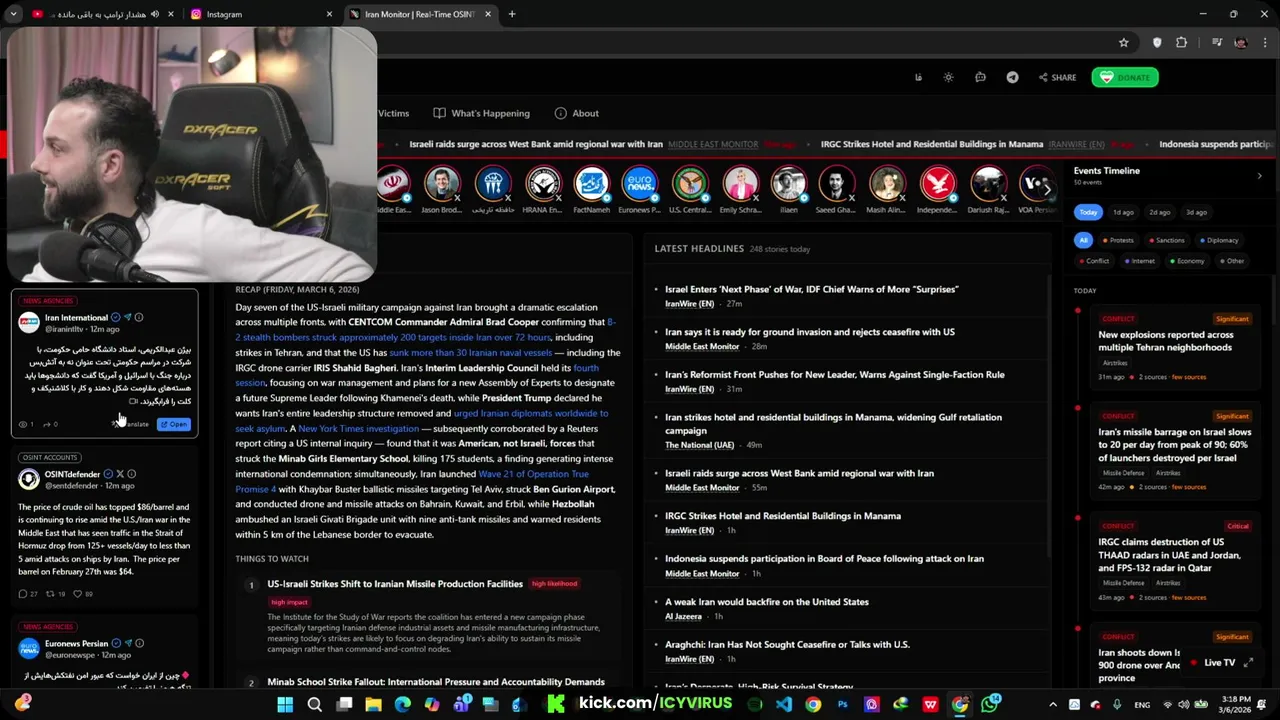Open the What's Happening tab
Screen dimensions: 1280x720
[x=481, y=113]
